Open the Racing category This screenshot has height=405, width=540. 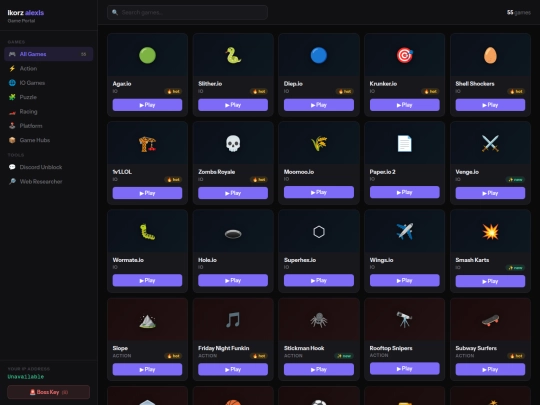(49, 112)
